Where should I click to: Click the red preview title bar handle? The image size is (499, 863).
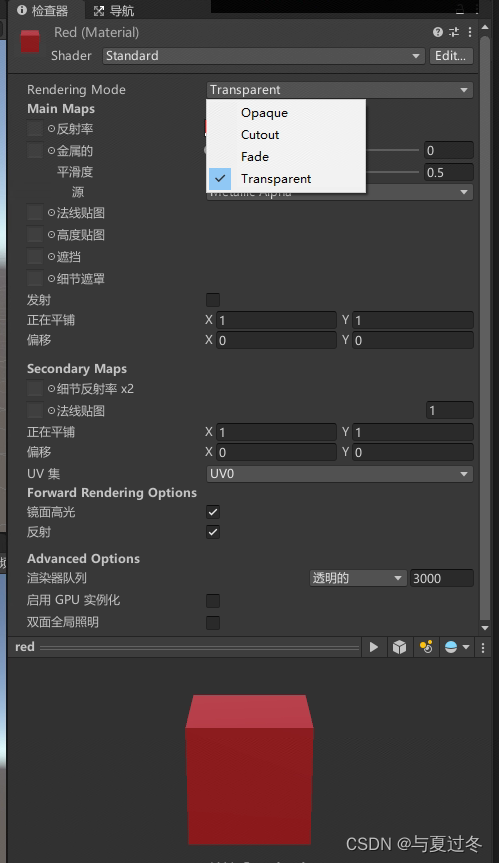pos(199,648)
